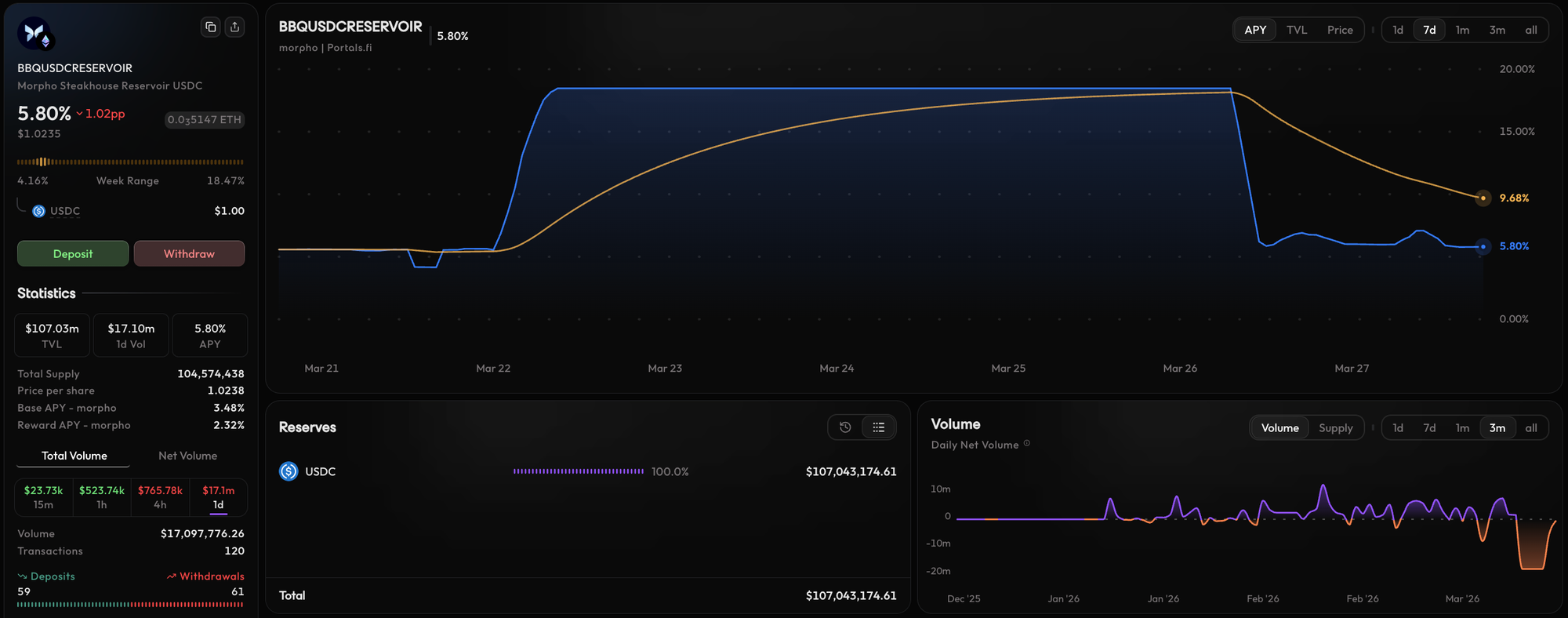The width and height of the screenshot is (1568, 618).
Task: Click the 1.02pp APY change indicator
Action: pyautogui.click(x=100, y=114)
